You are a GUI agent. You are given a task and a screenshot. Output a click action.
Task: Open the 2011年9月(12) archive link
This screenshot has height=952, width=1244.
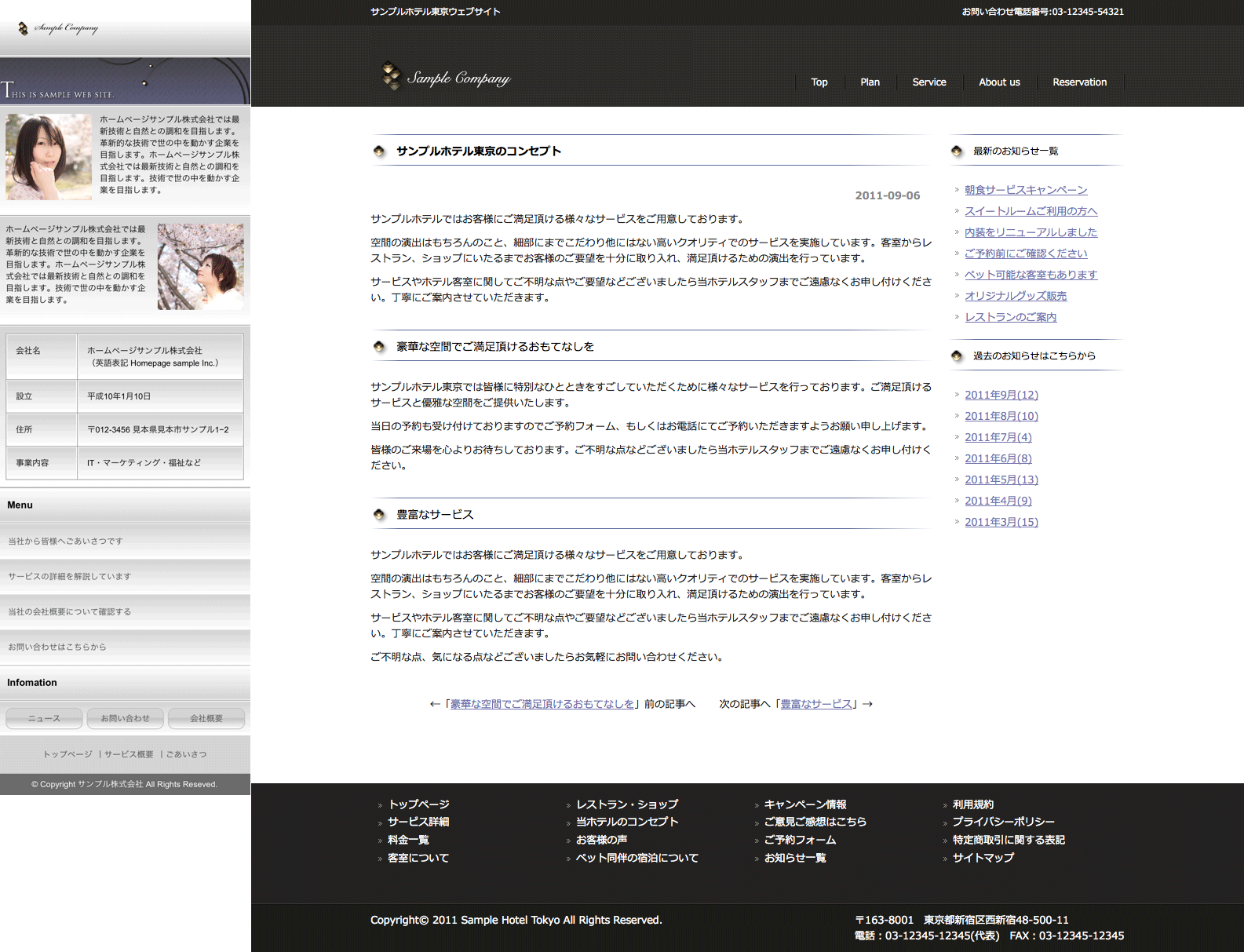point(1001,395)
